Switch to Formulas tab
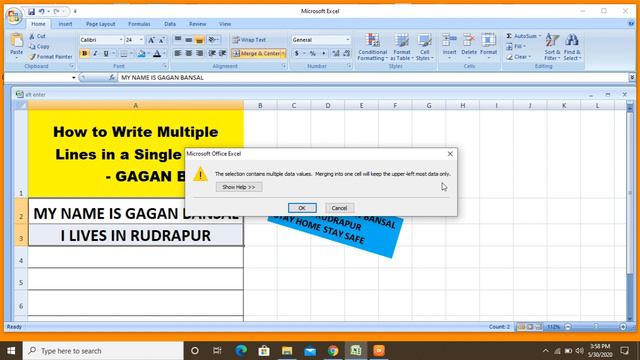The height and width of the screenshot is (360, 640). coord(139,24)
